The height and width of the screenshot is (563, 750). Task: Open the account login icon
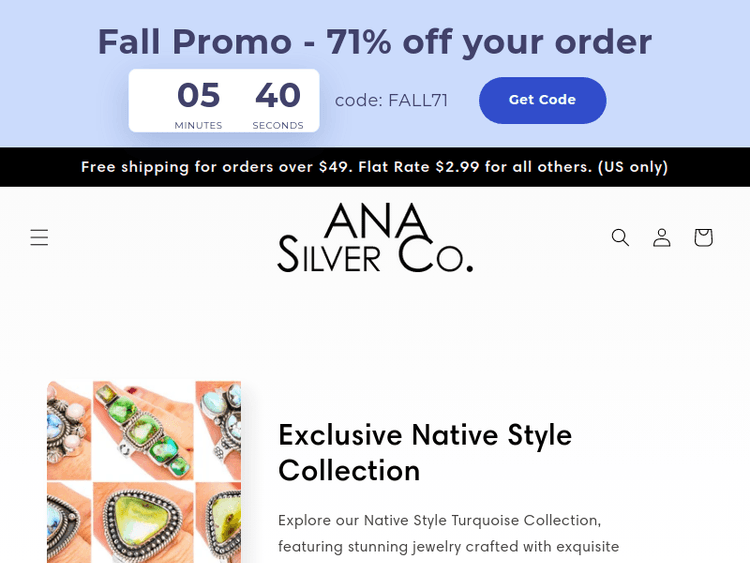(x=662, y=237)
